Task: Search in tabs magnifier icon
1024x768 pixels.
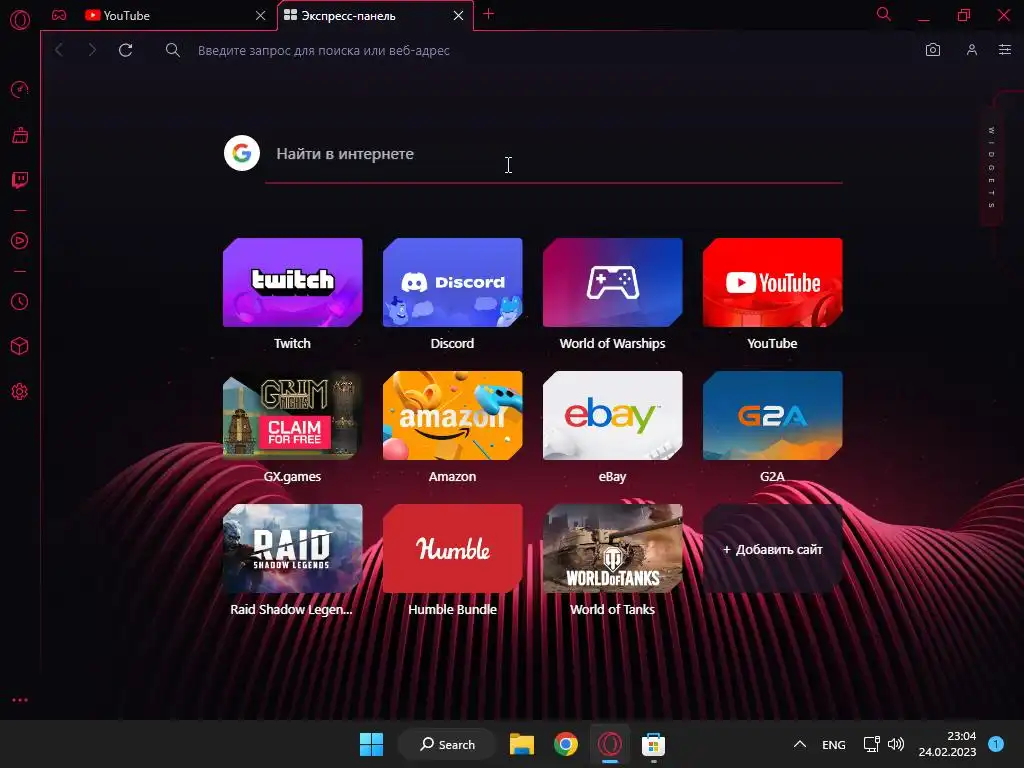Action: click(884, 14)
